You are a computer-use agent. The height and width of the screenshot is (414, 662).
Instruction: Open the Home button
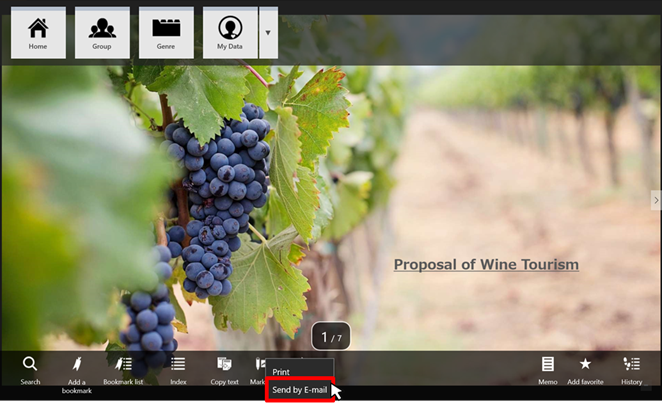(x=38, y=33)
